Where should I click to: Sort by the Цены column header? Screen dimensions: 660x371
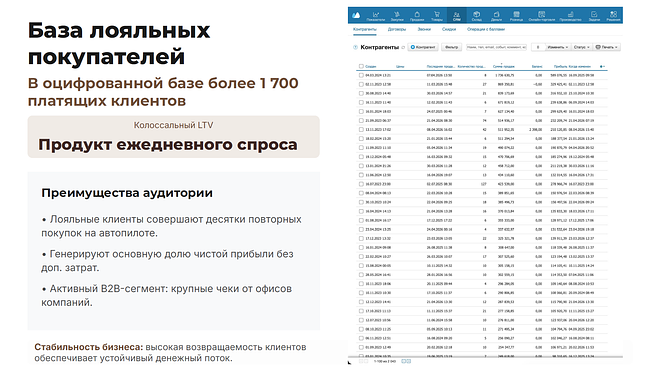coord(400,67)
